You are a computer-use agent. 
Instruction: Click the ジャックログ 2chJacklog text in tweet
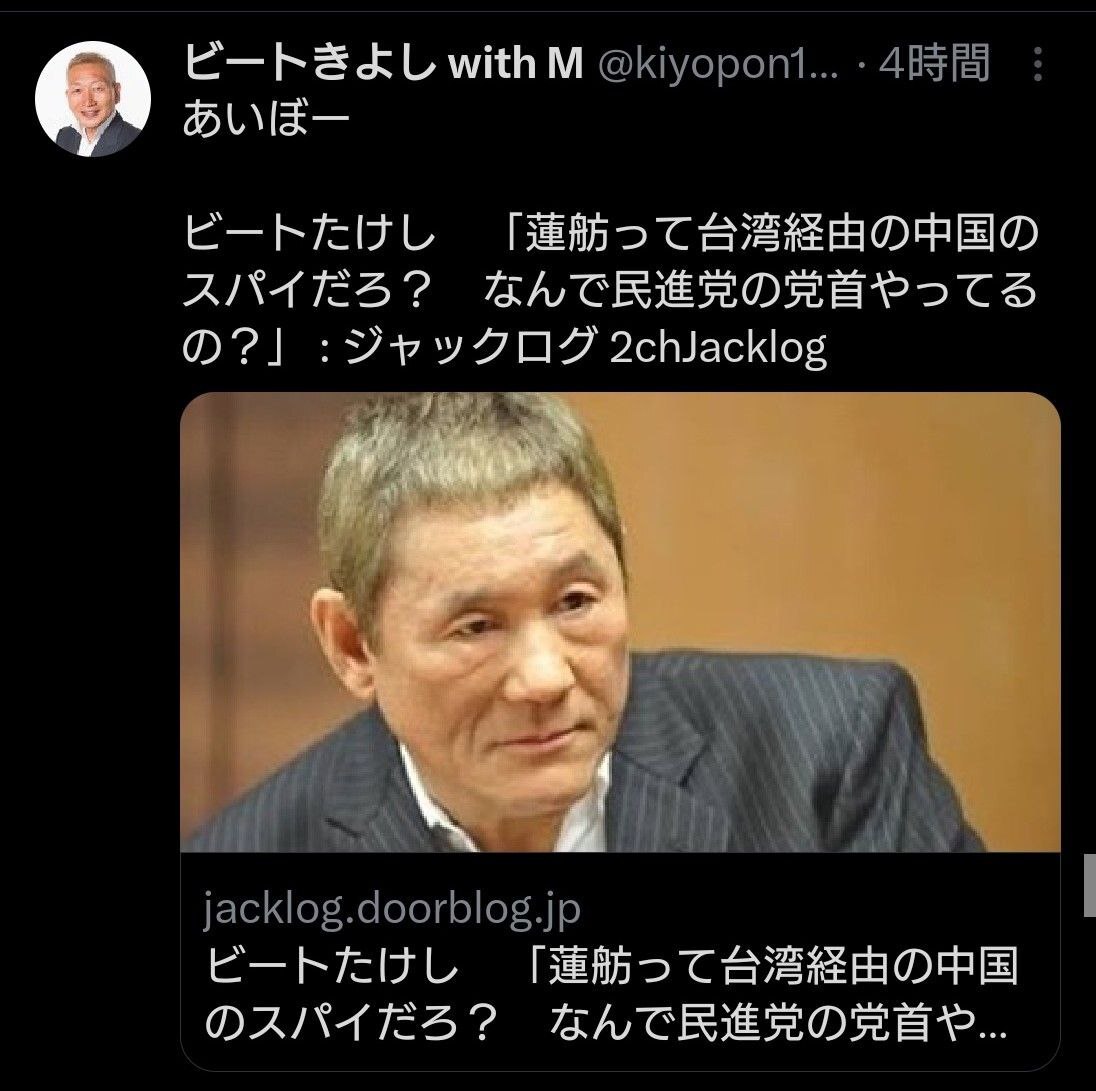click(x=586, y=347)
